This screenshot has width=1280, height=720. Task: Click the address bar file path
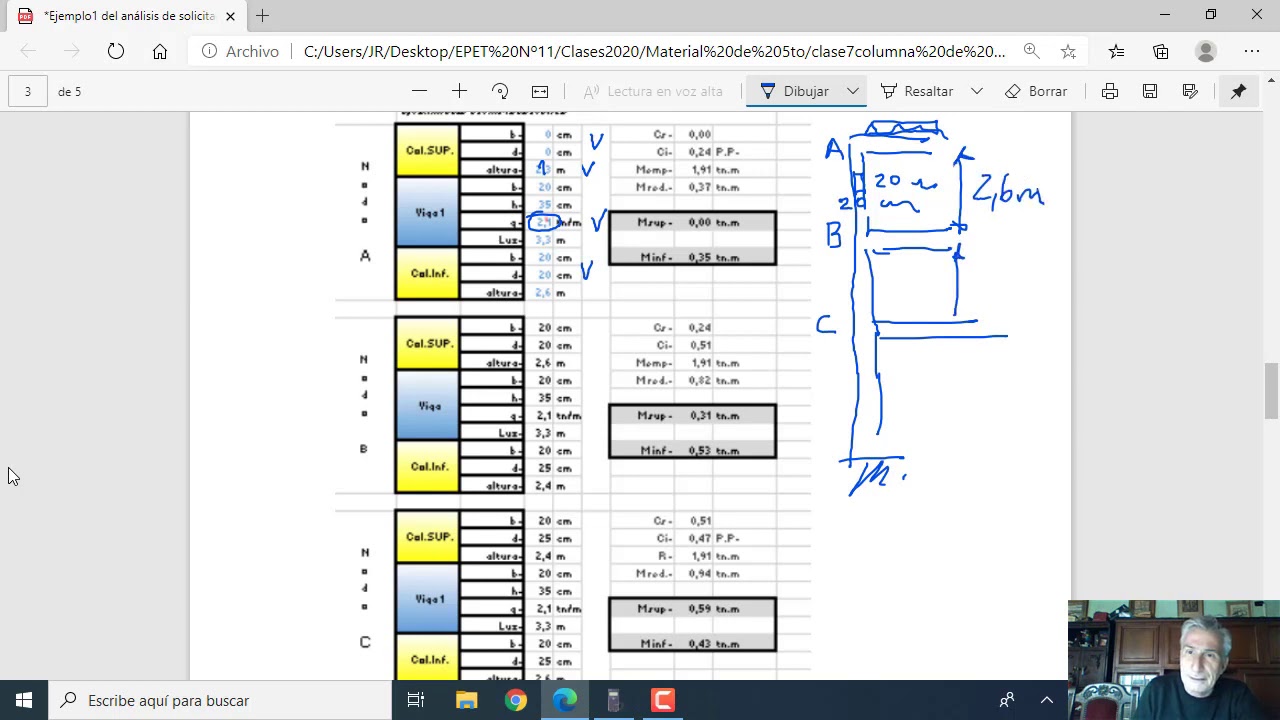654,51
